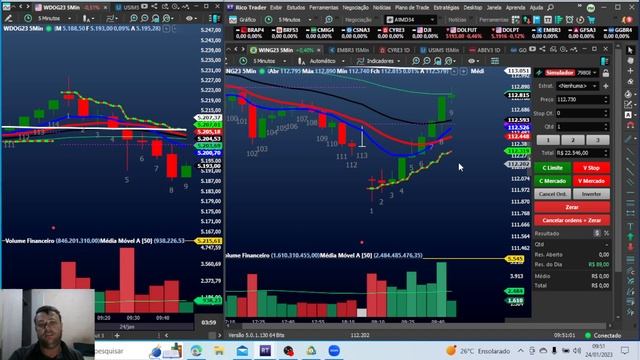Click the Zerar button
This screenshot has height=360, width=640.
tap(572, 207)
